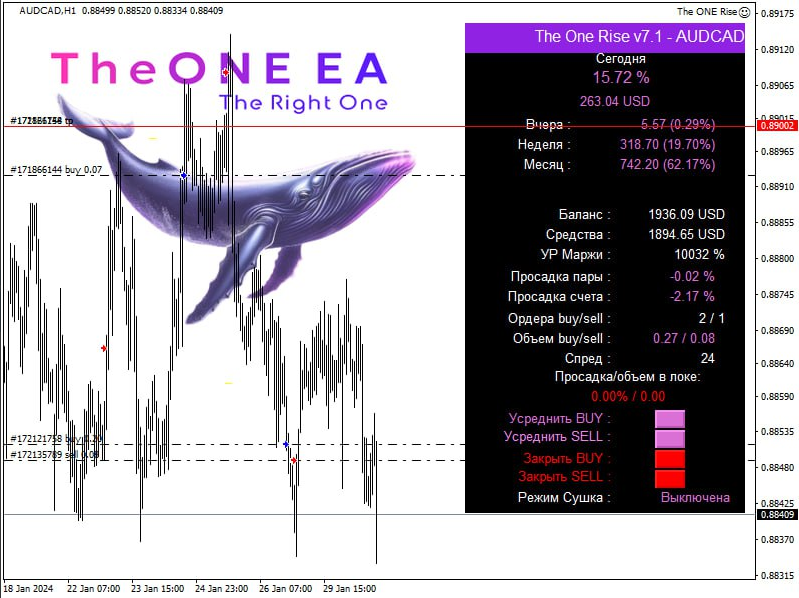Click the Ордера buy/sell value 2 / 1
This screenshot has width=799, height=598.
coord(711,318)
